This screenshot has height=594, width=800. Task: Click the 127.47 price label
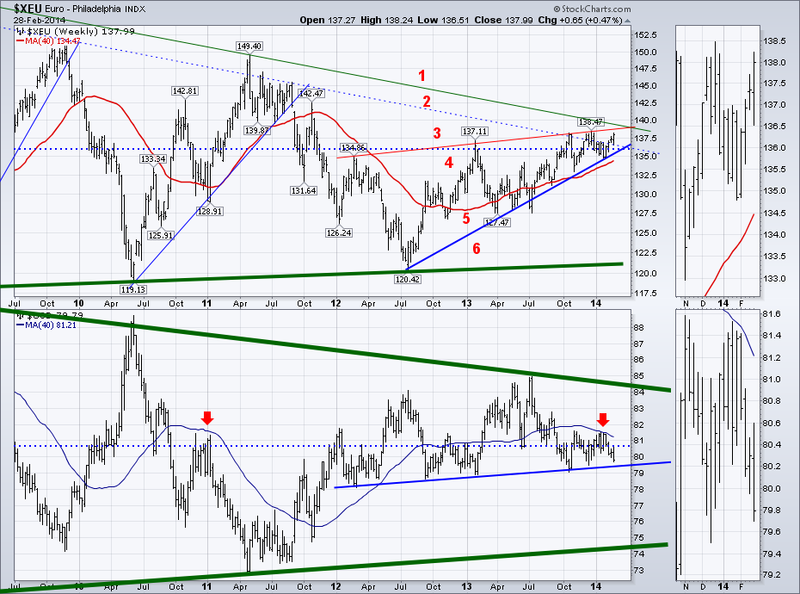[x=497, y=222]
